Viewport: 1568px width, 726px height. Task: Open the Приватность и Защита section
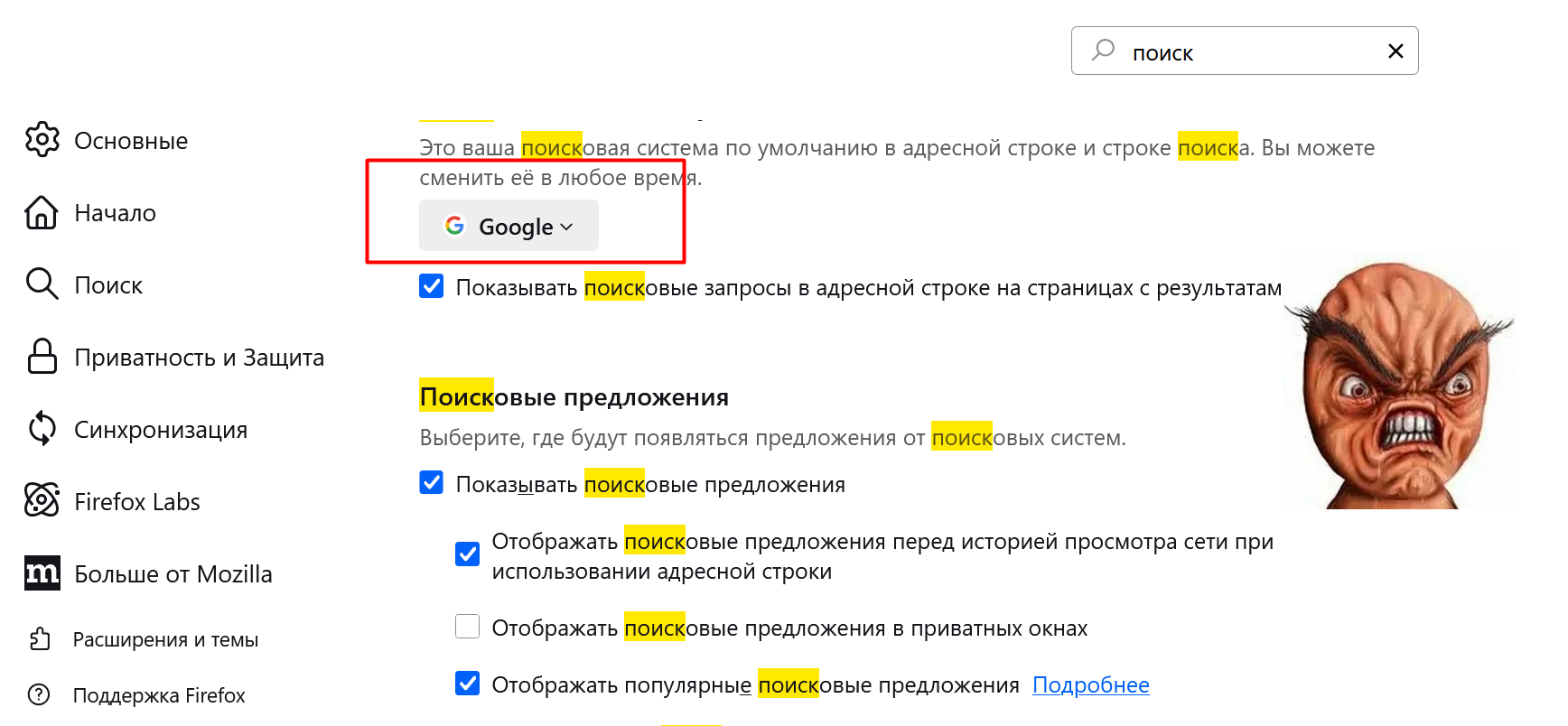point(199,358)
